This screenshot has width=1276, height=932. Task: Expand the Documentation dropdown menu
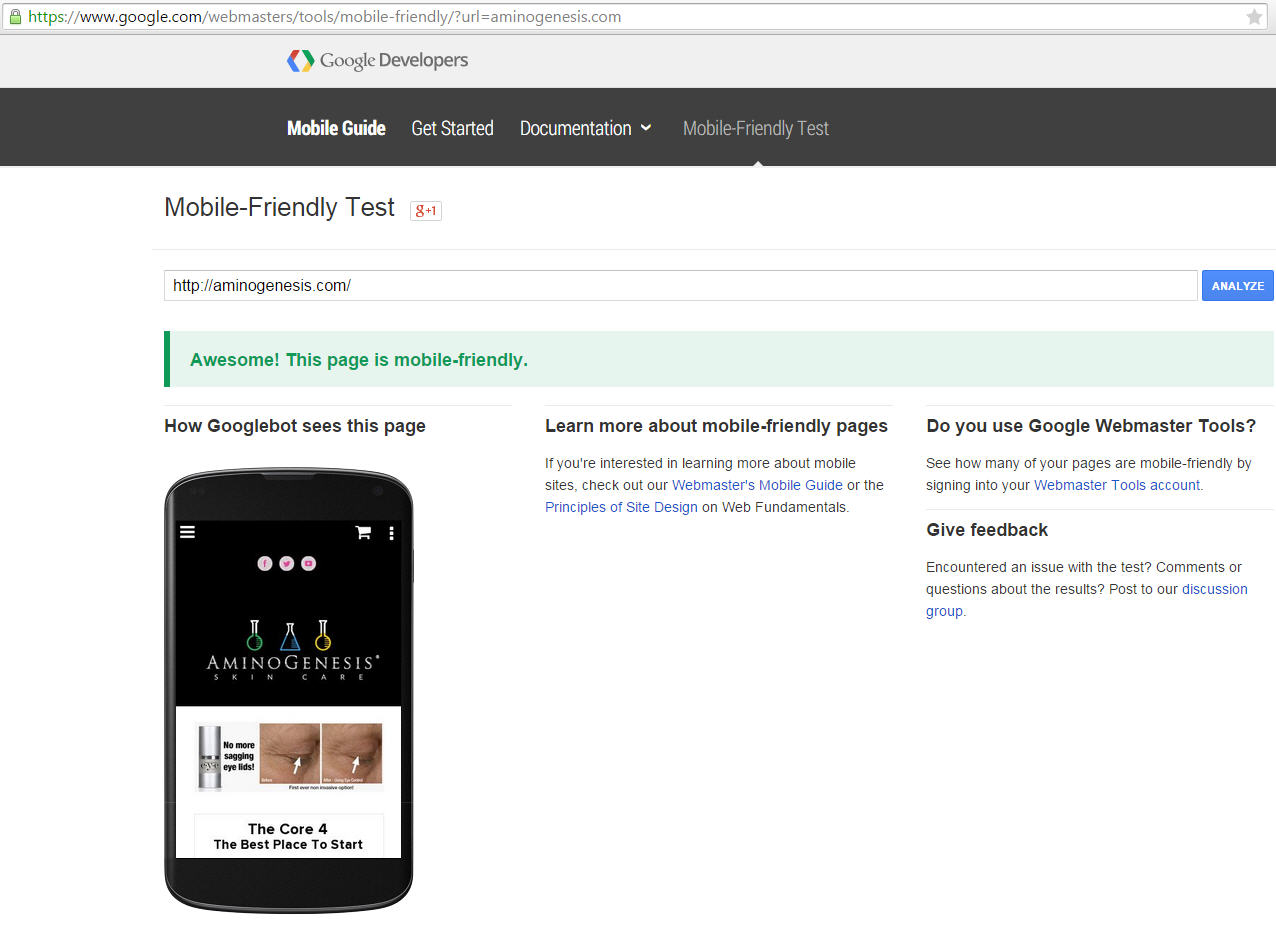tap(586, 128)
